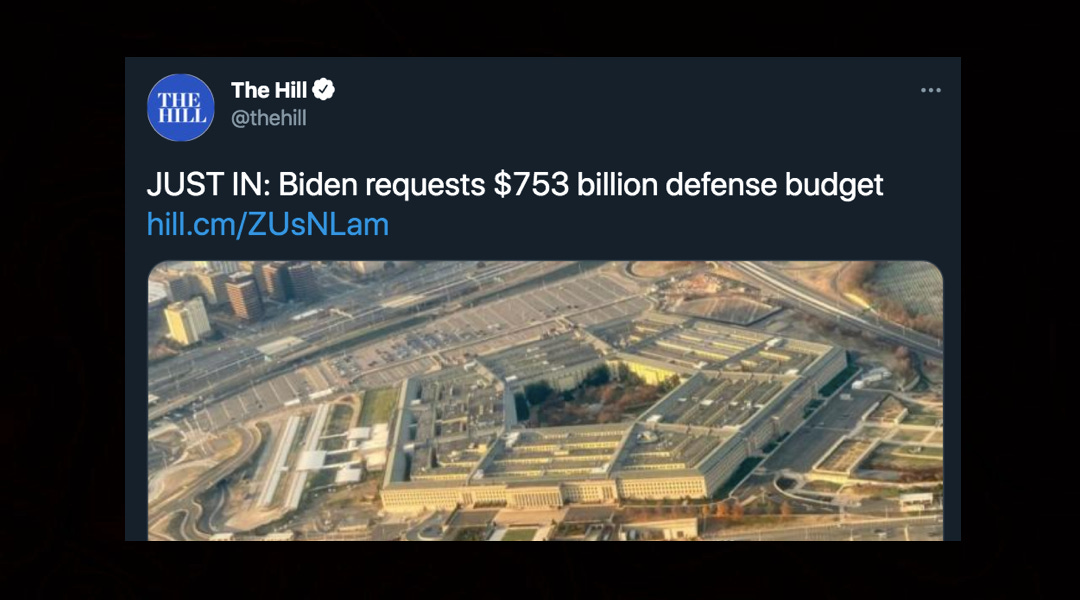Open the Pentagon aerial photo preview
The width and height of the screenshot is (1080, 600).
(x=545, y=400)
